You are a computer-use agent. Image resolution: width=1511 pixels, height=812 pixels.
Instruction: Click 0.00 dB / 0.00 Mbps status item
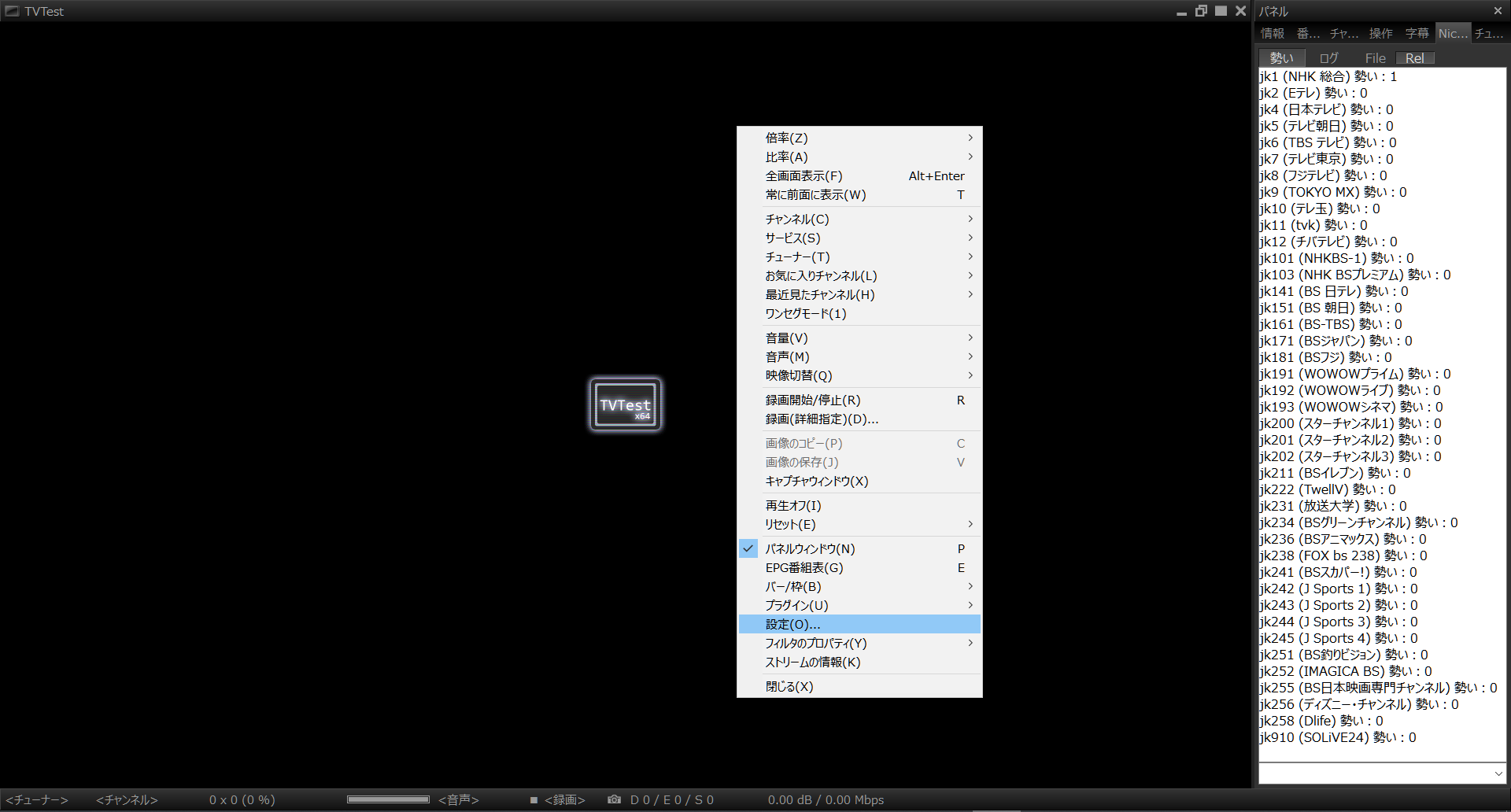(826, 799)
